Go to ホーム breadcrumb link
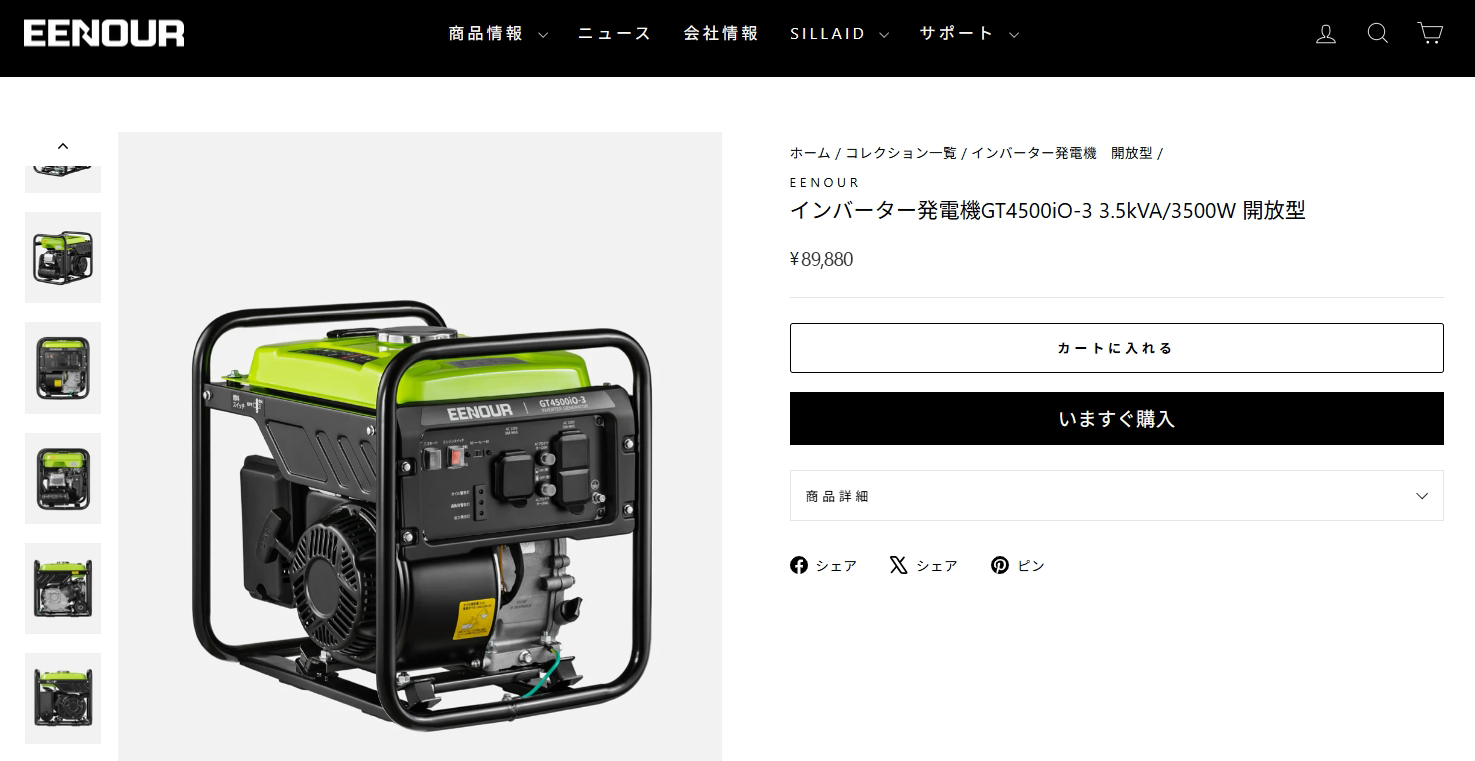The height and width of the screenshot is (761, 1475). tap(810, 153)
